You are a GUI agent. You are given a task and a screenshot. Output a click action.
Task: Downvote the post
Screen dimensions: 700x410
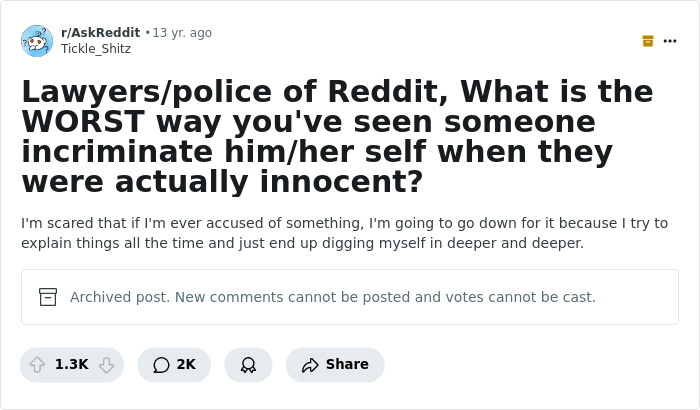click(106, 365)
